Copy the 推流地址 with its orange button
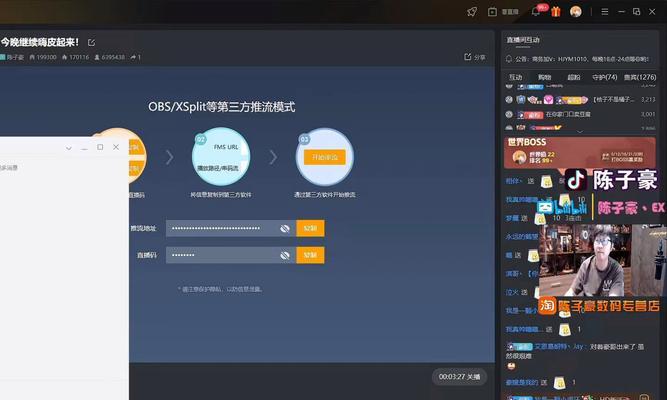The image size is (667, 400). 310,229
